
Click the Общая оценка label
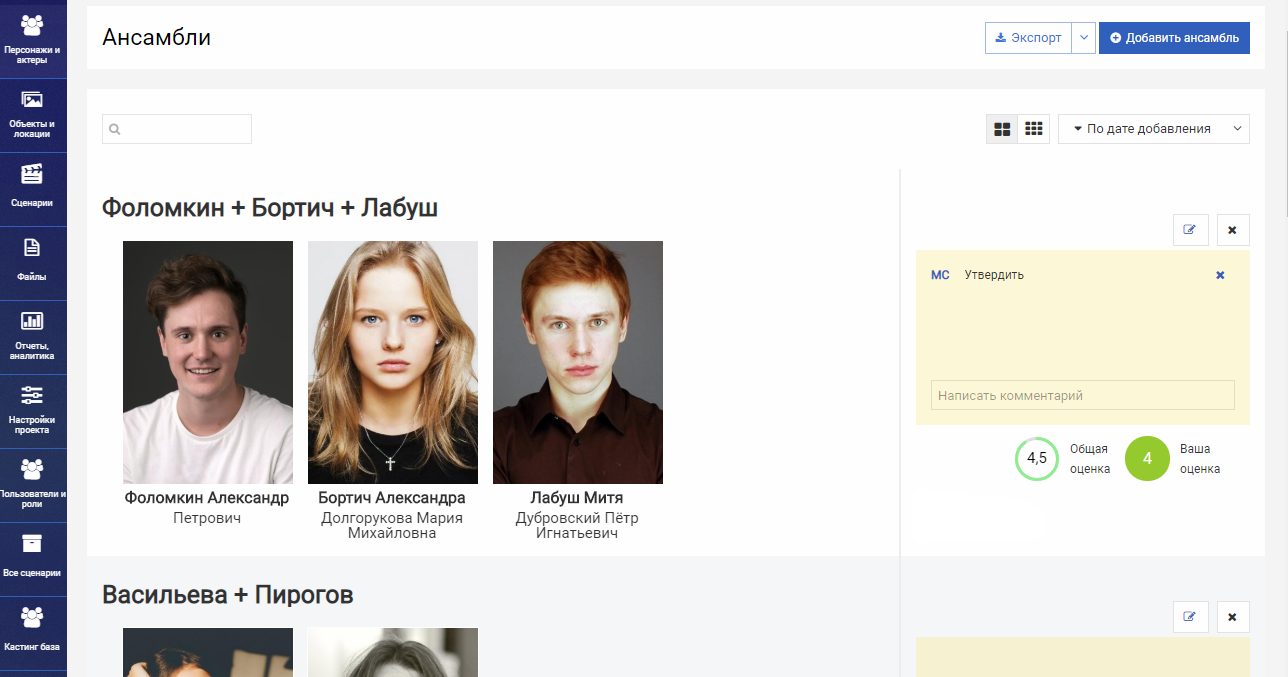(1090, 459)
